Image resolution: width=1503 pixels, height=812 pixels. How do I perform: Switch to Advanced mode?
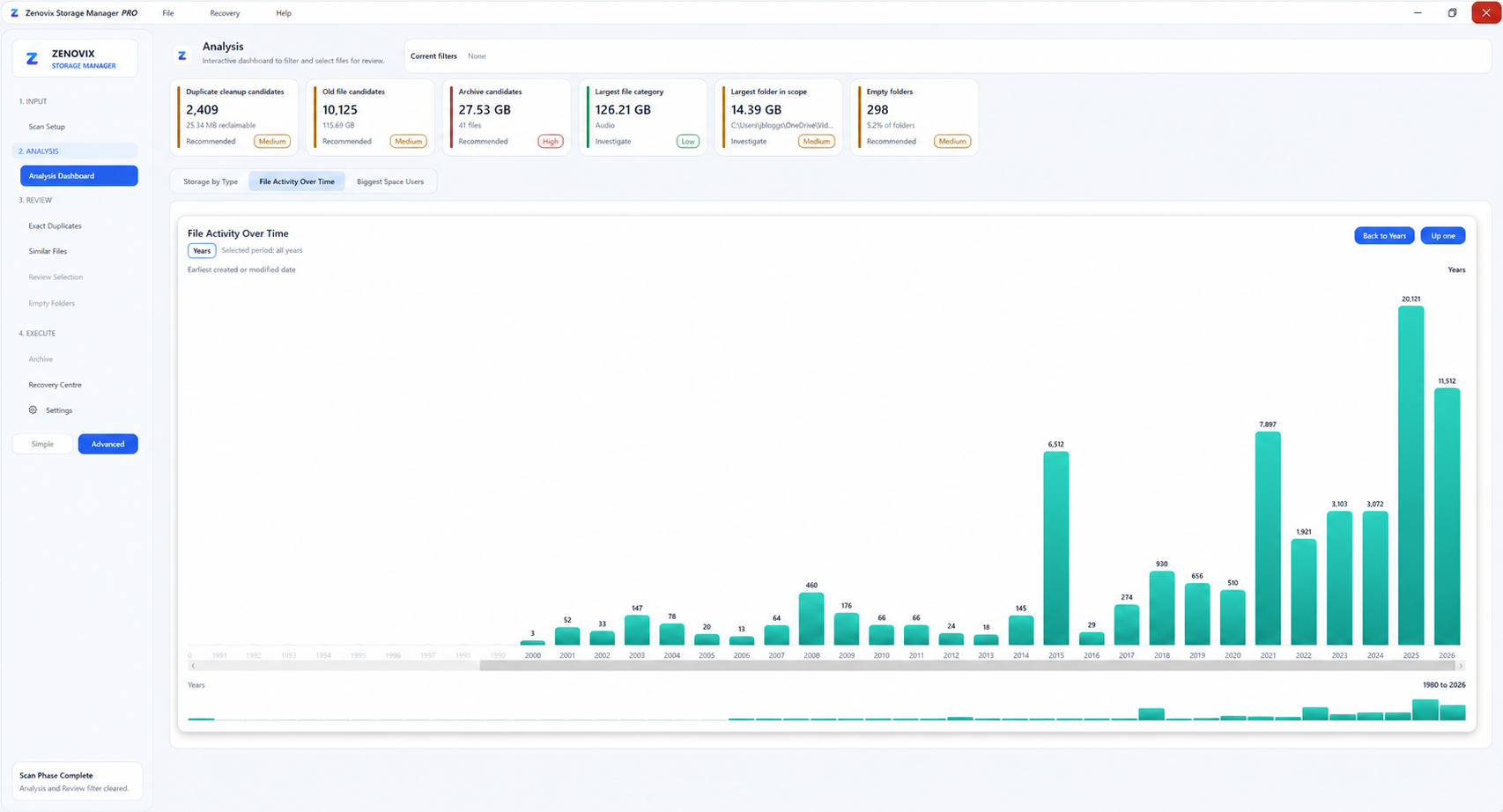(x=107, y=444)
